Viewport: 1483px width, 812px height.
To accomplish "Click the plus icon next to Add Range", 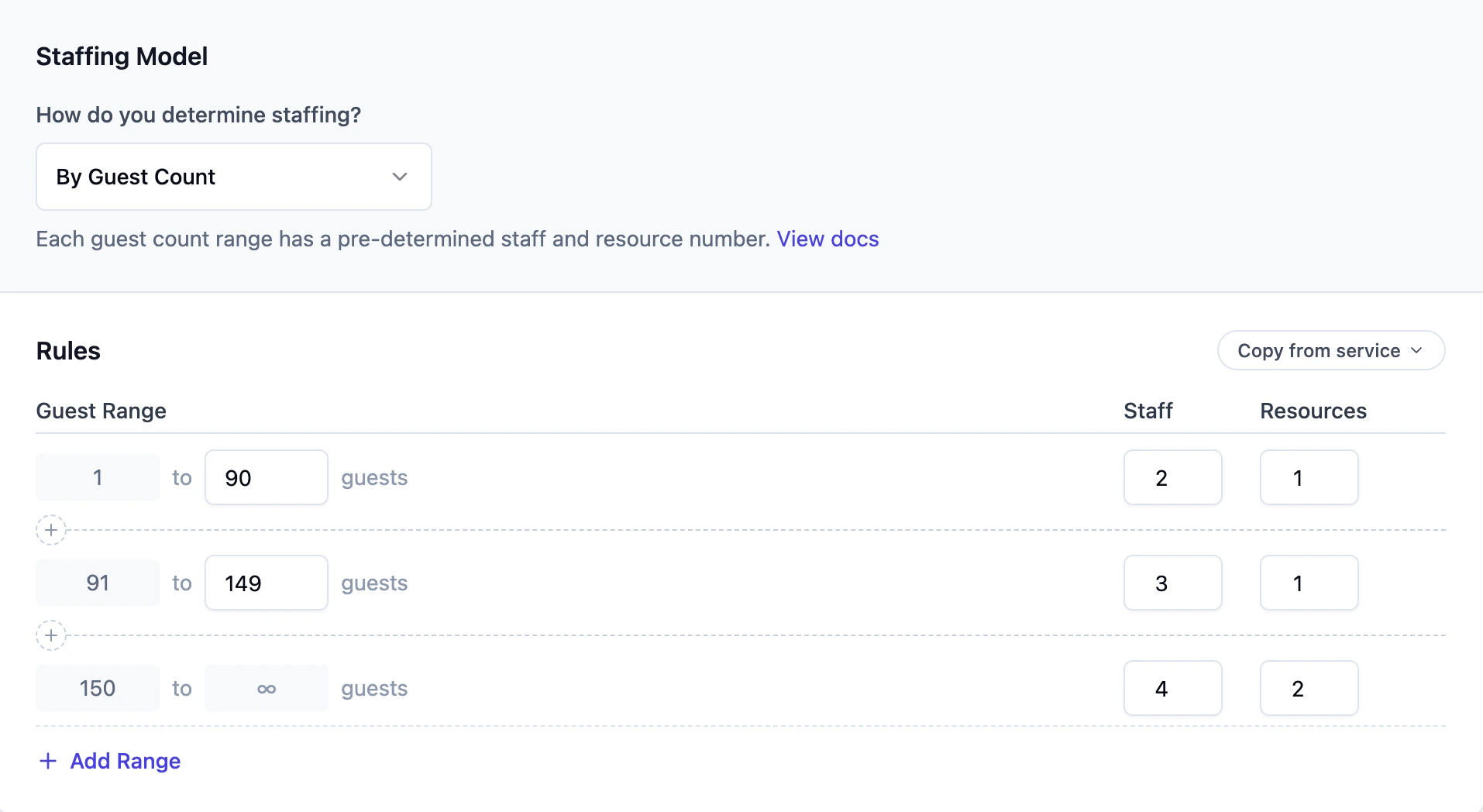I will tap(48, 761).
